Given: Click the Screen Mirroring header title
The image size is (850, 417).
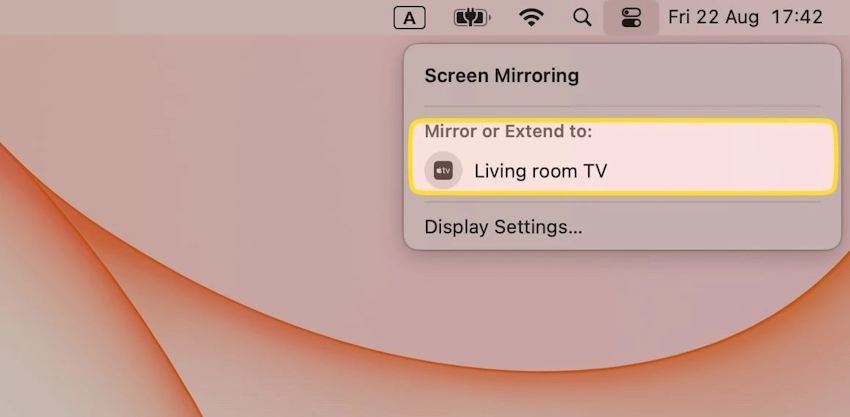Looking at the screenshot, I should click(501, 75).
